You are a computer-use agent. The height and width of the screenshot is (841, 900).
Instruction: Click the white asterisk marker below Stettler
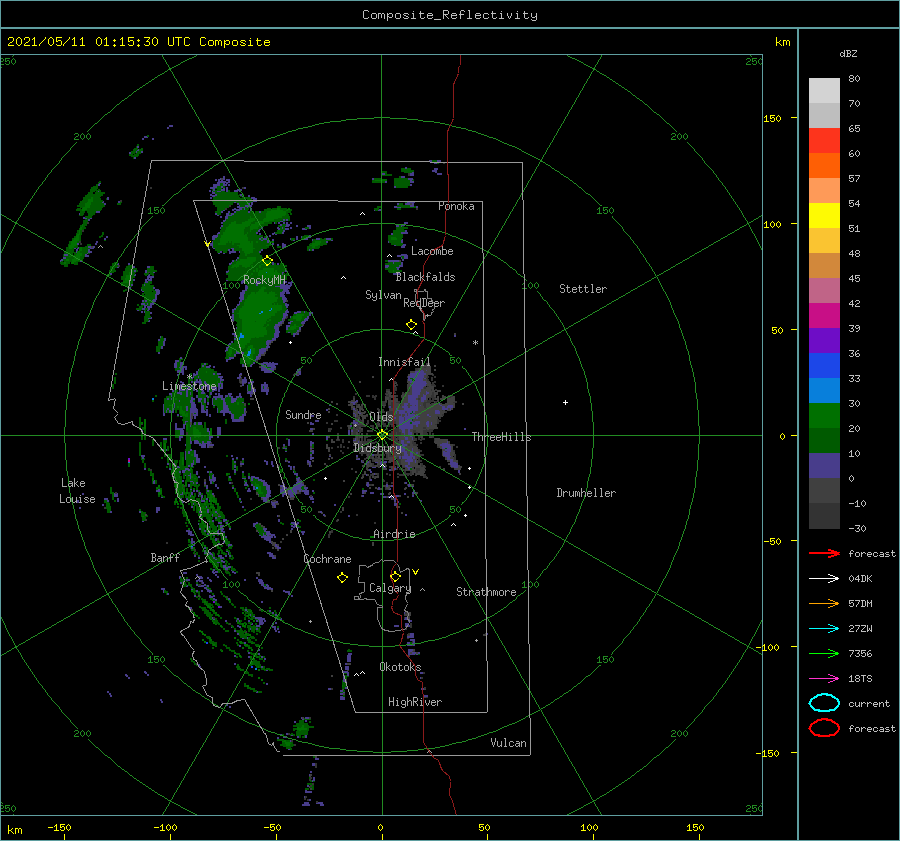click(x=475, y=343)
